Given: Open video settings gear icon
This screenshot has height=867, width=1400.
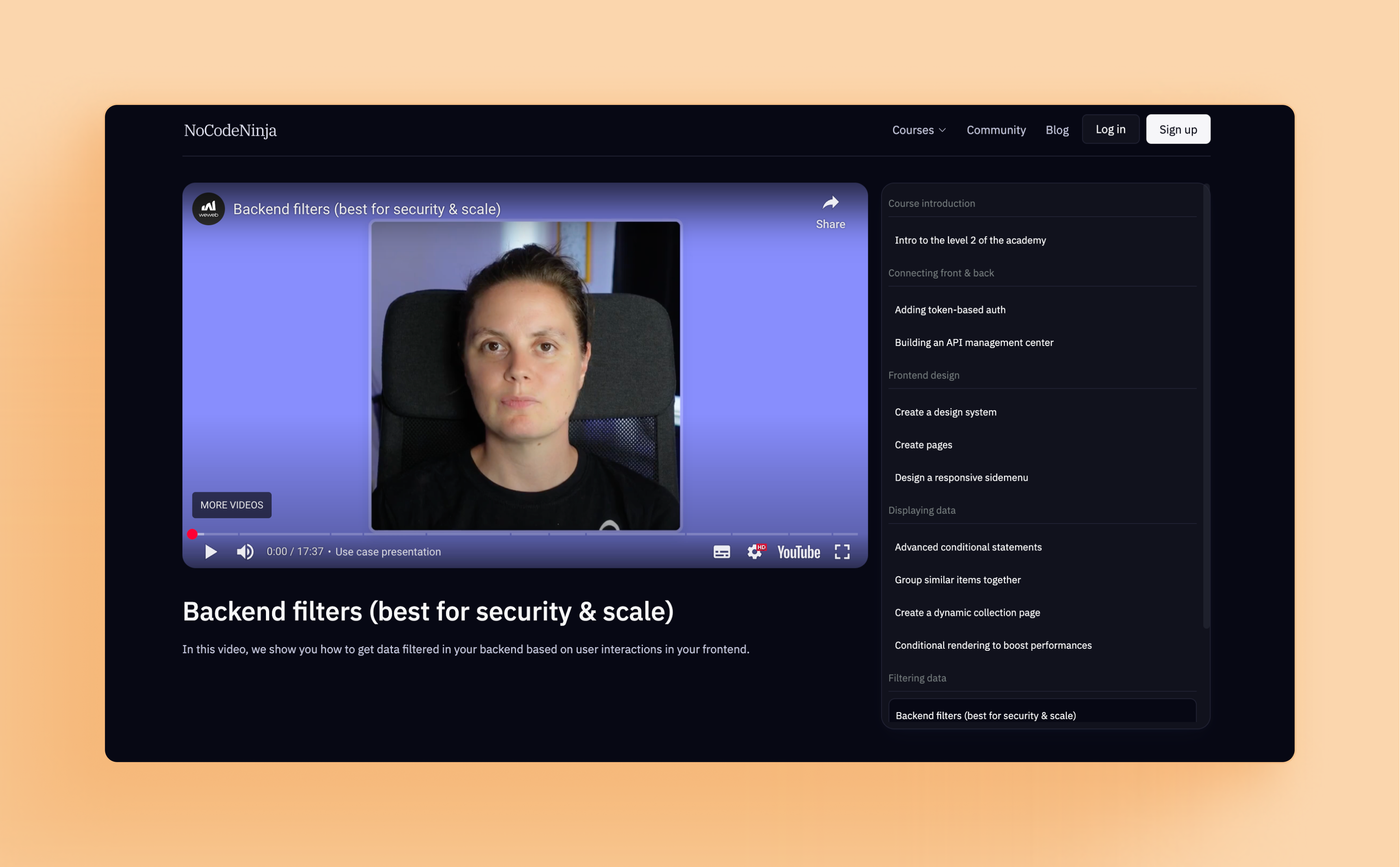Looking at the screenshot, I should (x=755, y=552).
